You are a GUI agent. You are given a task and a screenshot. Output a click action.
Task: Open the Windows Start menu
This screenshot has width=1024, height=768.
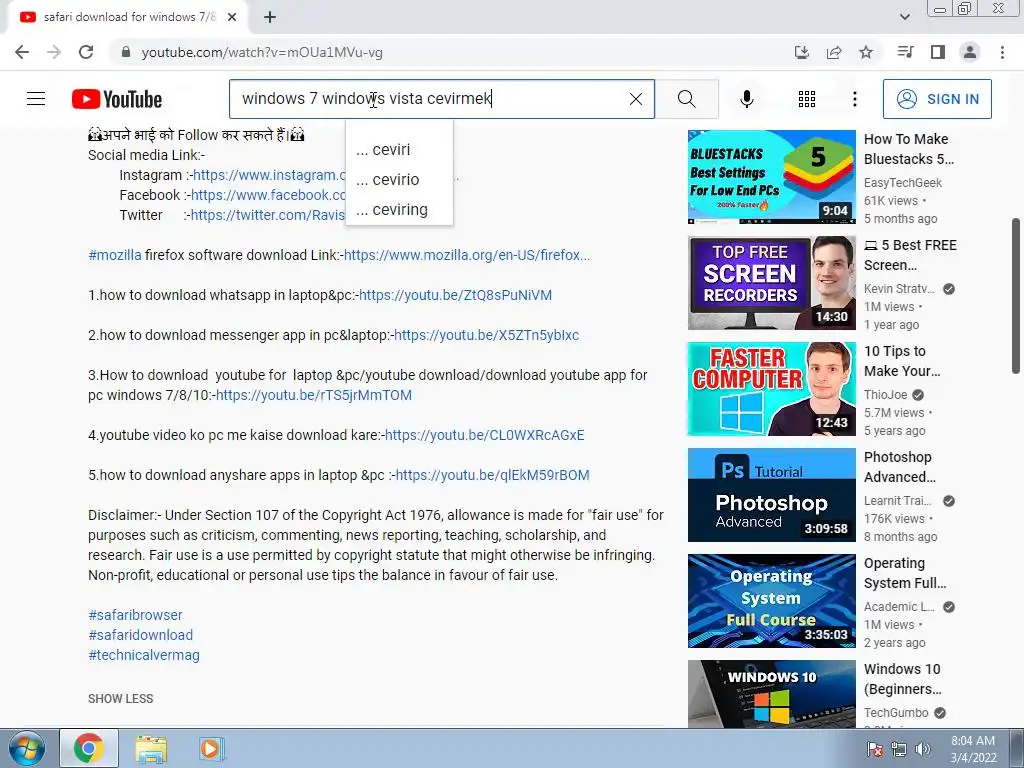coord(27,748)
